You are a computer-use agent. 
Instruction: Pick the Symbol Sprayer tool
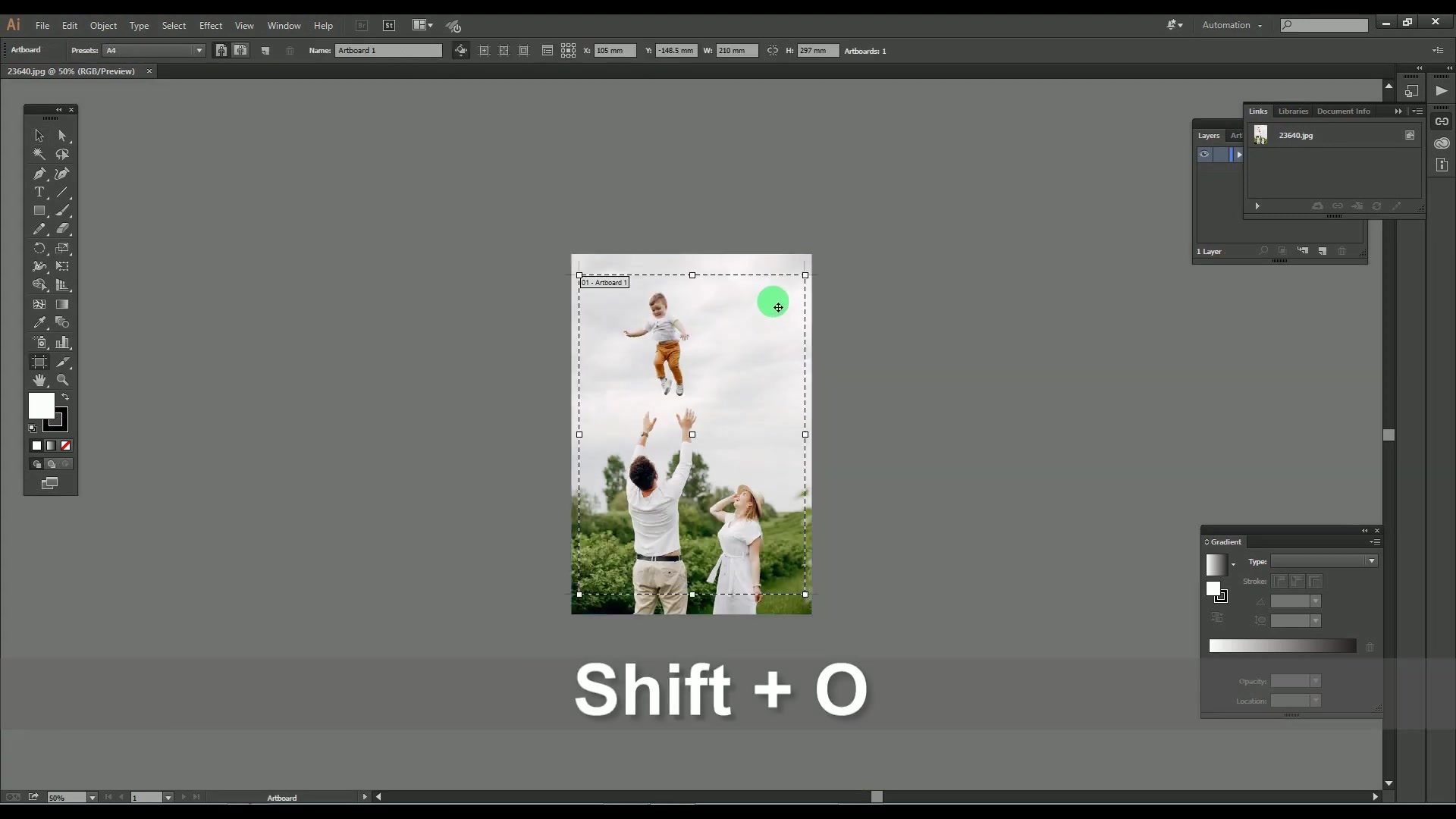(39, 343)
